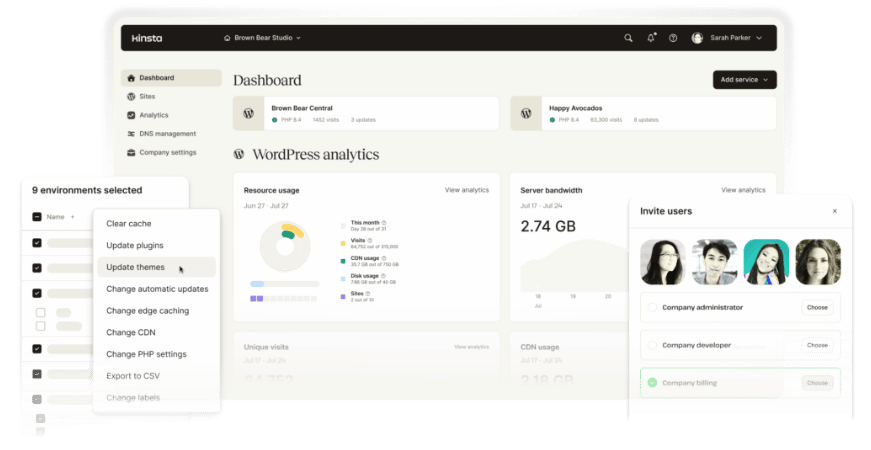Click the resource usage donut chart
The image size is (871, 450).
click(285, 246)
